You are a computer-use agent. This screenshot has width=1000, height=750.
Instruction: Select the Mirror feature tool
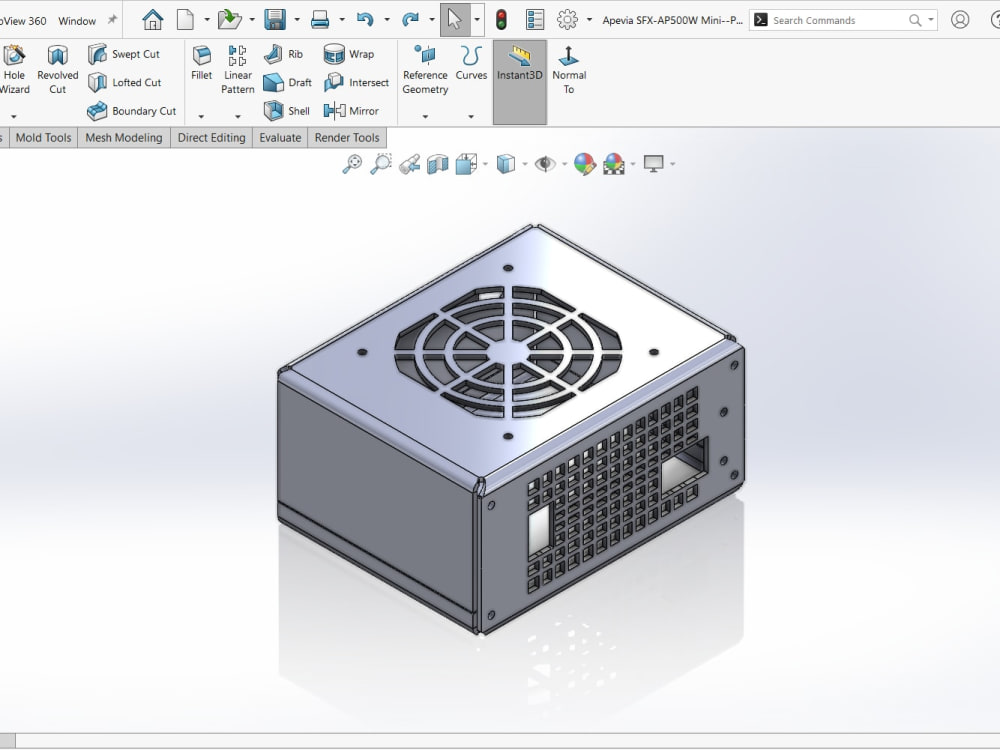coord(351,111)
